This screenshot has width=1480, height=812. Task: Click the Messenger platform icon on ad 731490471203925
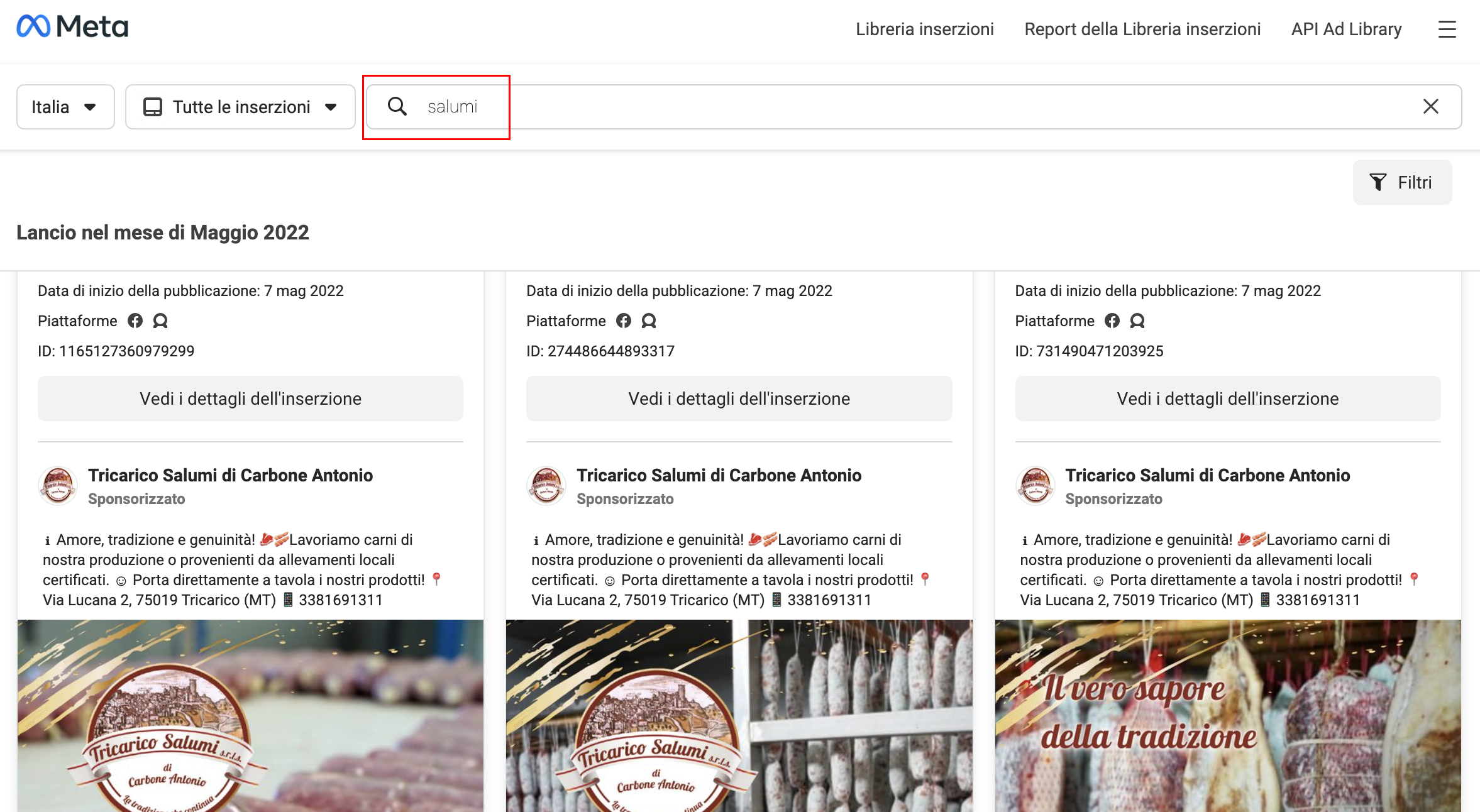click(x=1137, y=321)
